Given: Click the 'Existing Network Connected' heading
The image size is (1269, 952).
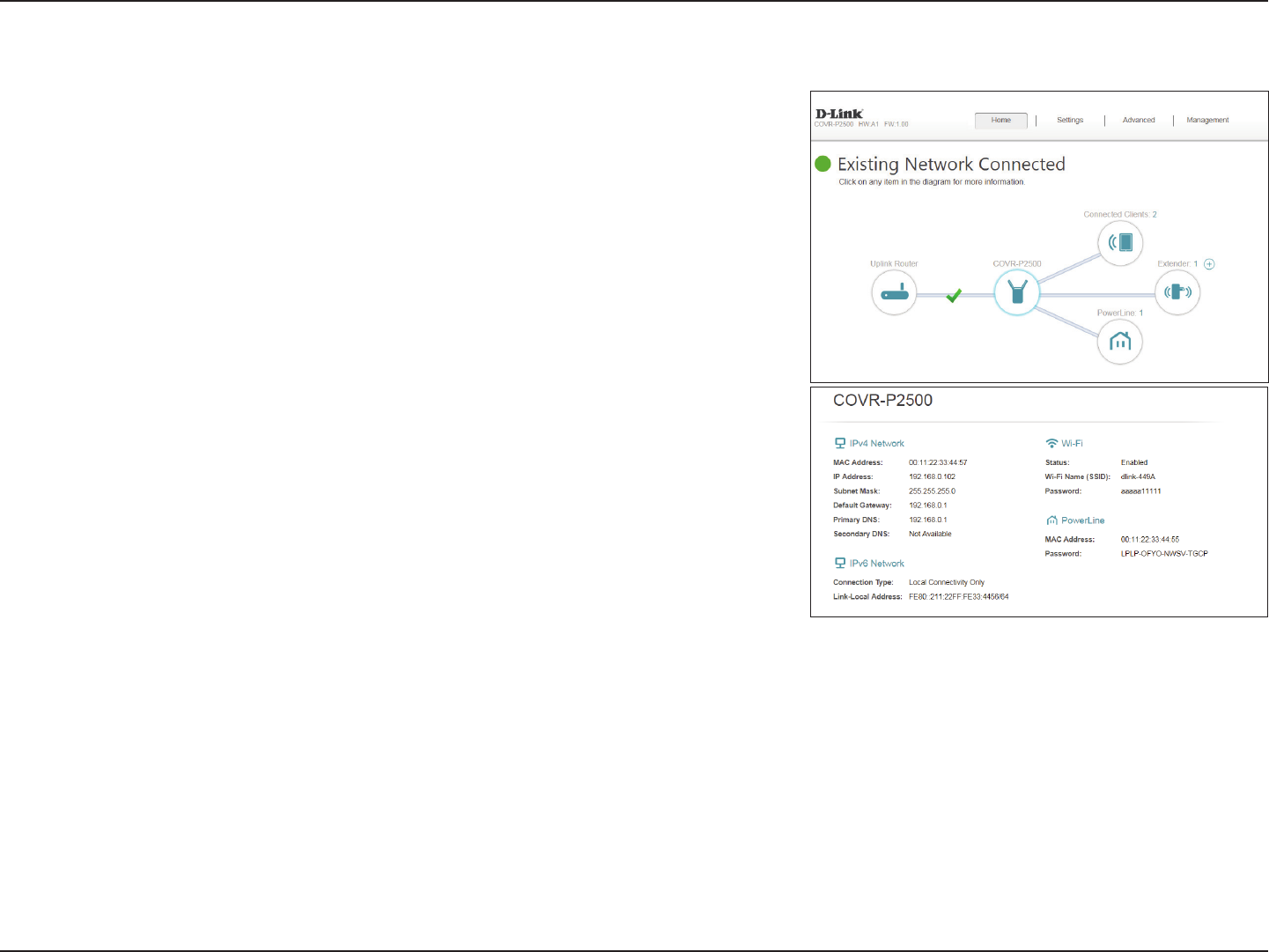Looking at the screenshot, I should [951, 165].
